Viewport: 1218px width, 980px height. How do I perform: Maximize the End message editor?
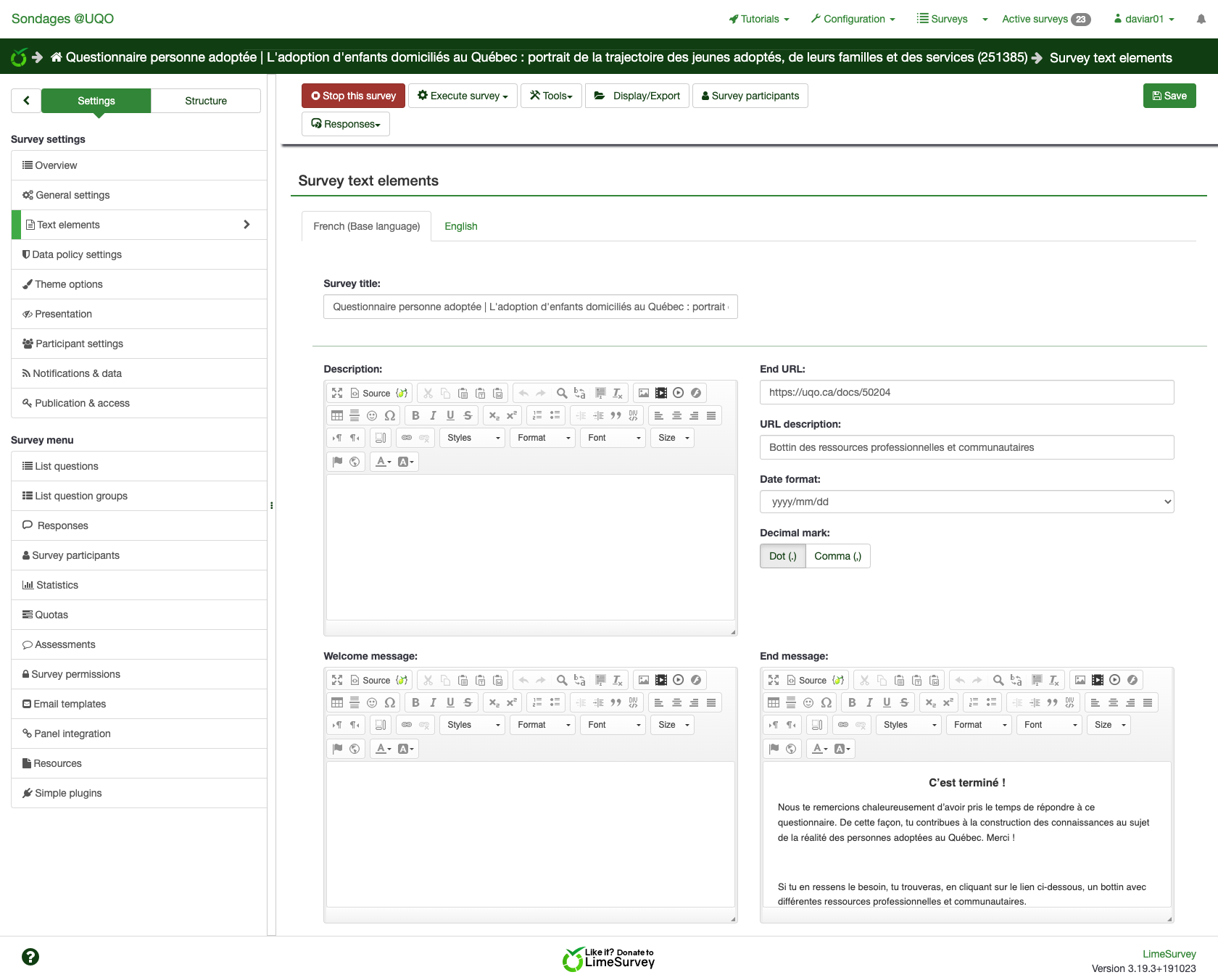click(x=774, y=680)
